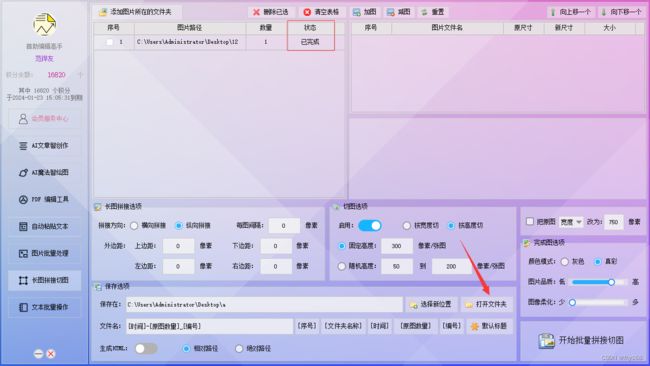Click the 状态 column header
This screenshot has width=650, height=366.
point(310,28)
